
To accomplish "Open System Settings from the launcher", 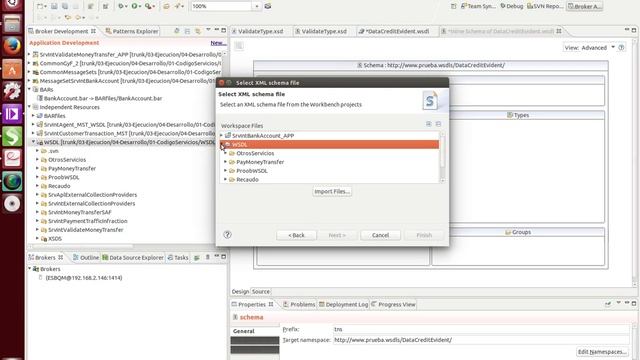I will (x=12, y=91).
